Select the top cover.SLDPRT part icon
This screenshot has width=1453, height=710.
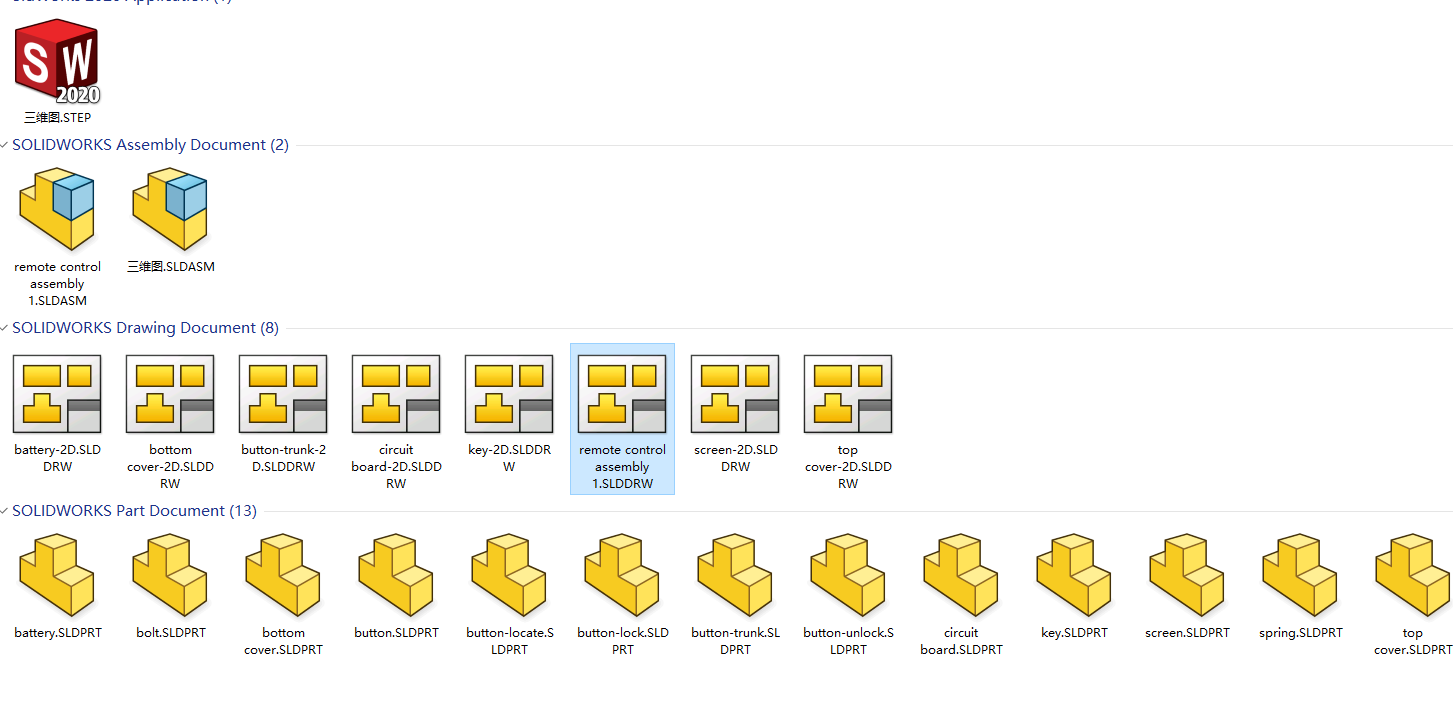(1413, 575)
